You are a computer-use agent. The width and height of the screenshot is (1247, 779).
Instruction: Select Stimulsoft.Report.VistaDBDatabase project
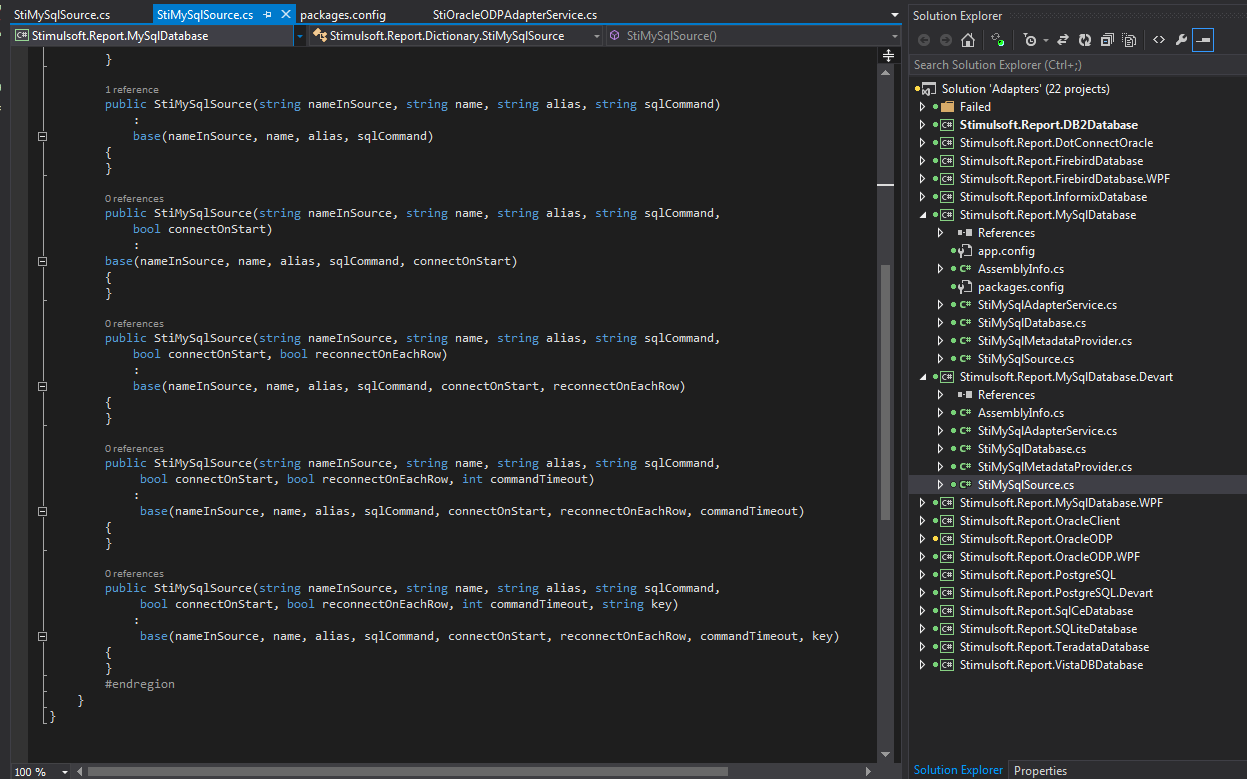coord(1051,665)
